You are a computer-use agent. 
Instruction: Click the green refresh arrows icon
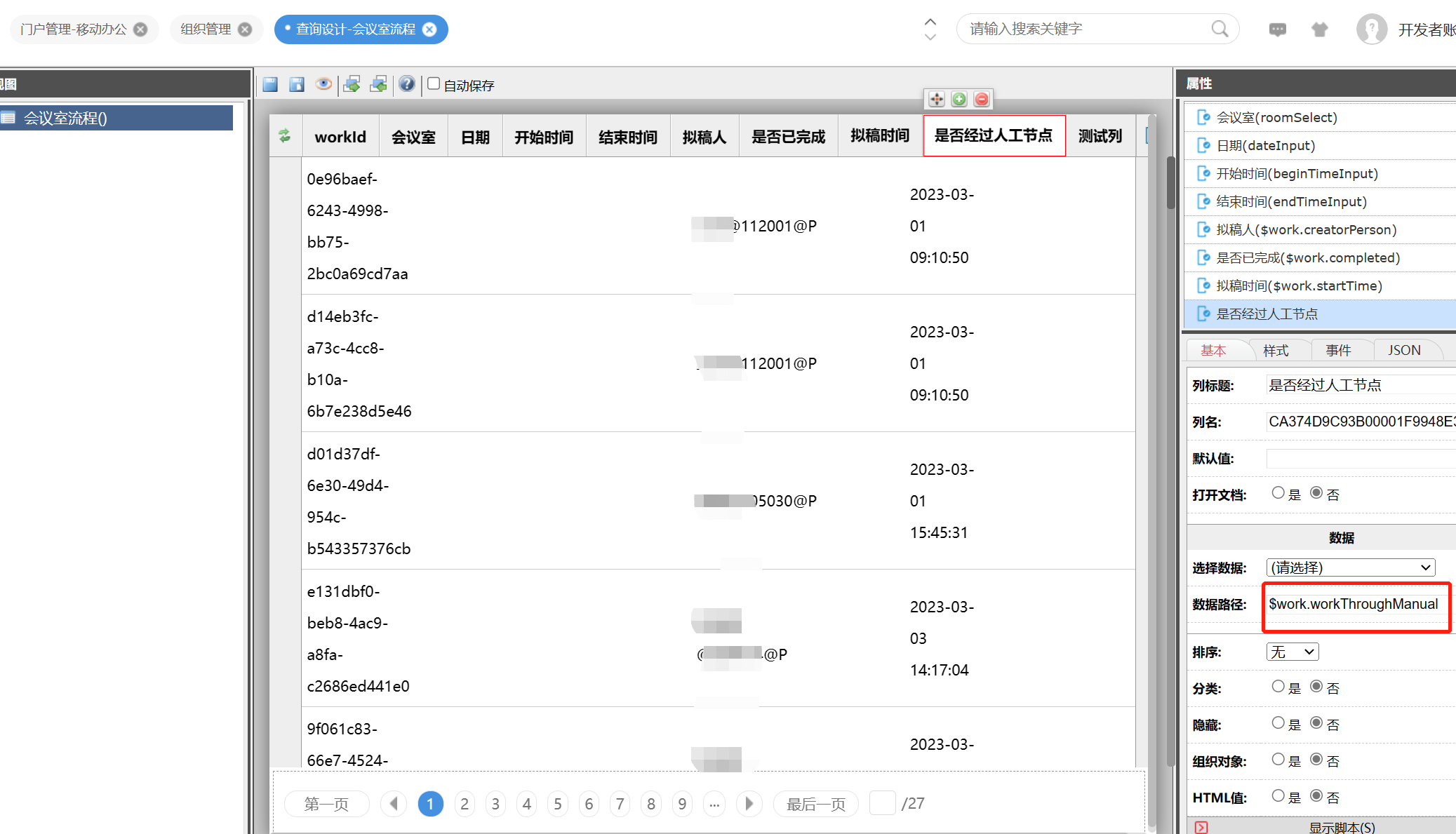(x=285, y=136)
